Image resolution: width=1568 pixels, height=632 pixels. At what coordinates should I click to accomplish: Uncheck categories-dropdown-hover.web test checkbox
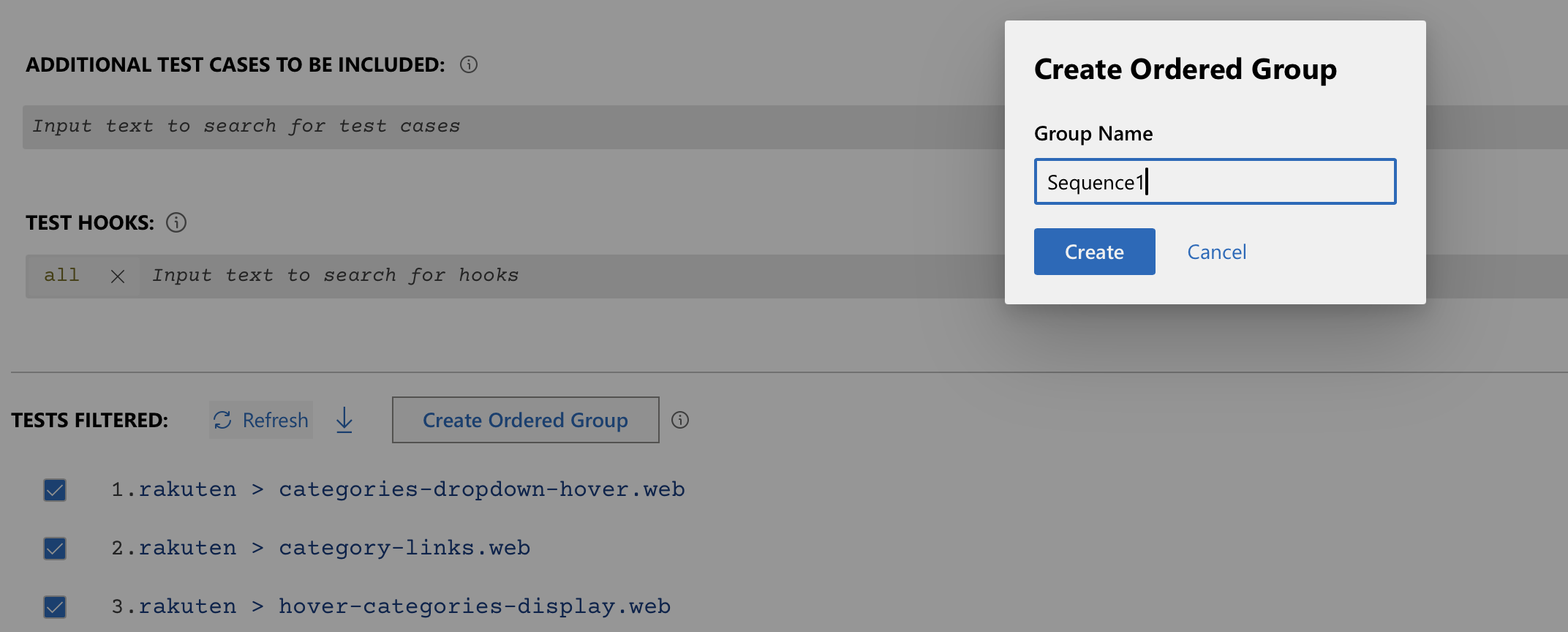click(55, 489)
